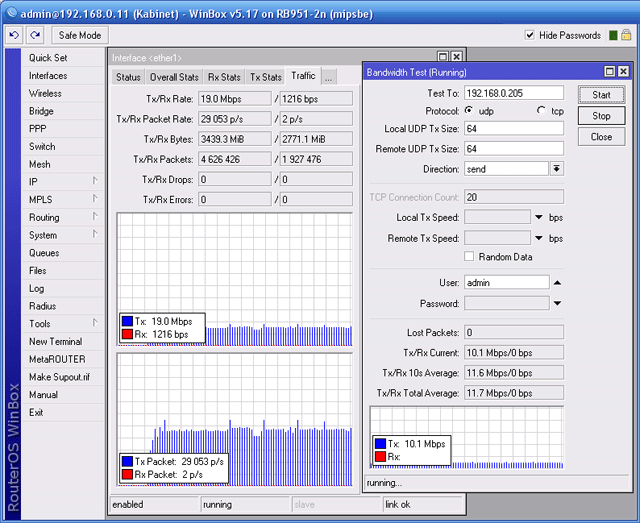Open New Terminal from sidebar

pos(63,341)
